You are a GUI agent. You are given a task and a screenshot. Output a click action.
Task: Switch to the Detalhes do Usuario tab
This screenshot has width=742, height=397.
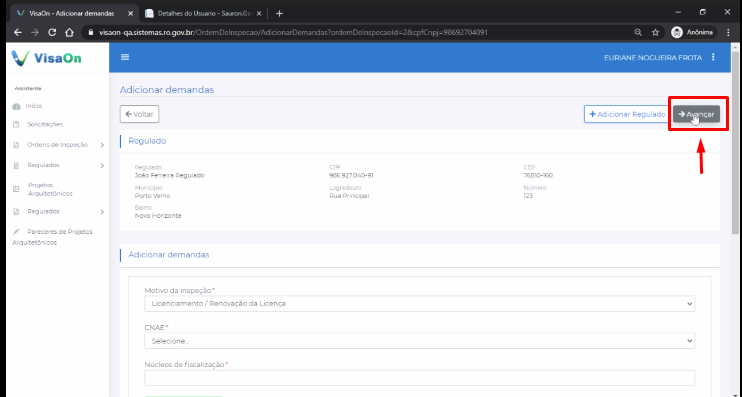pos(203,13)
